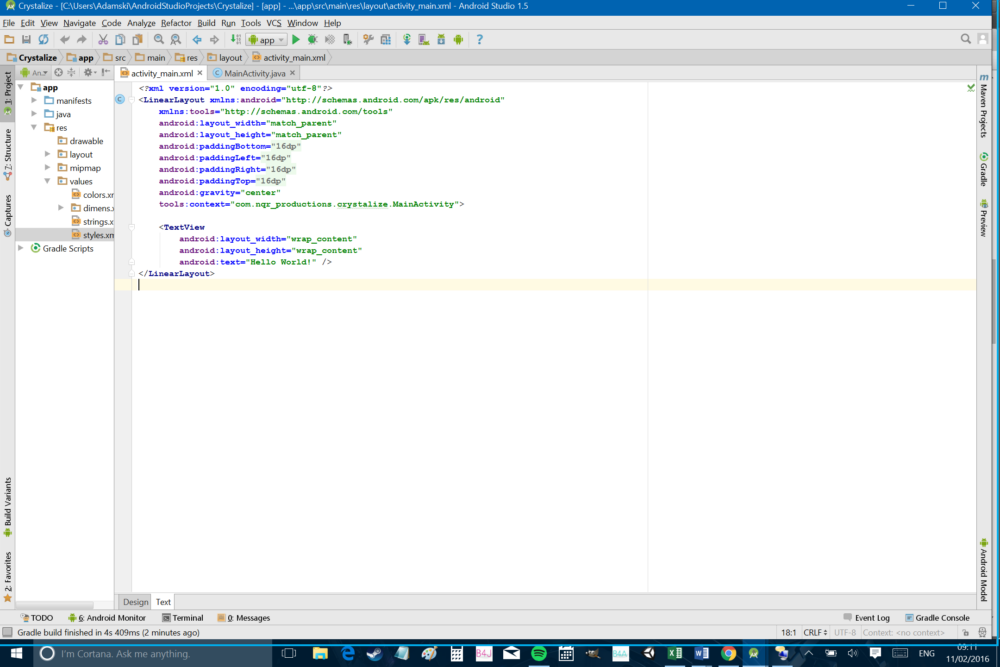Run the app with the green play button
This screenshot has width=1000, height=667.
(x=296, y=39)
